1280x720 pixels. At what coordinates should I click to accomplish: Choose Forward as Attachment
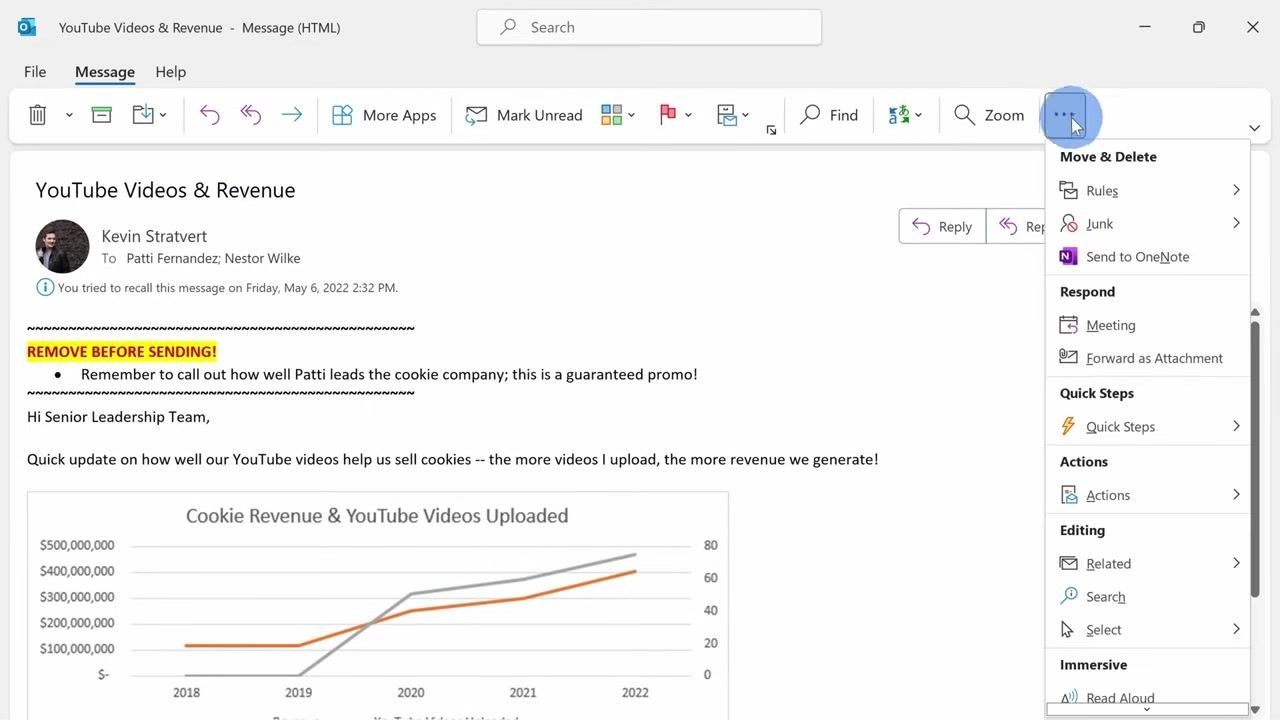(1148, 358)
